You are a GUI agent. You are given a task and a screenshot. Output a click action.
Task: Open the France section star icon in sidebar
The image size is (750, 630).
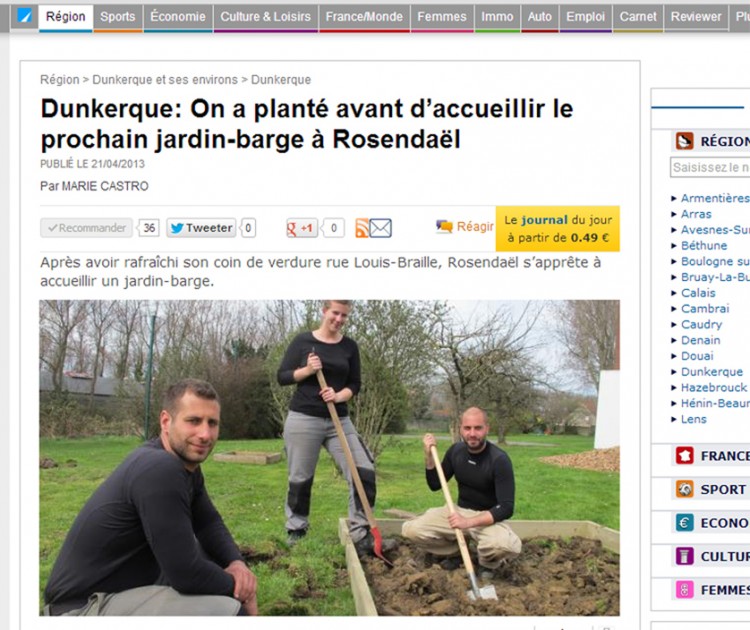click(x=684, y=455)
